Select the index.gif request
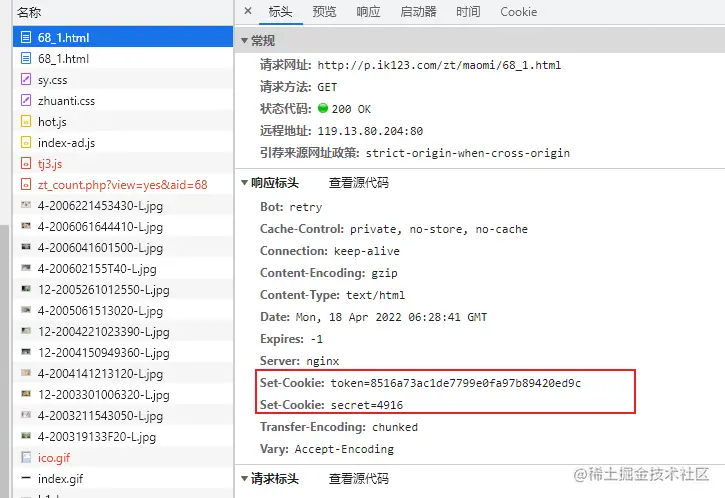This screenshot has width=725, height=498. (x=123, y=479)
